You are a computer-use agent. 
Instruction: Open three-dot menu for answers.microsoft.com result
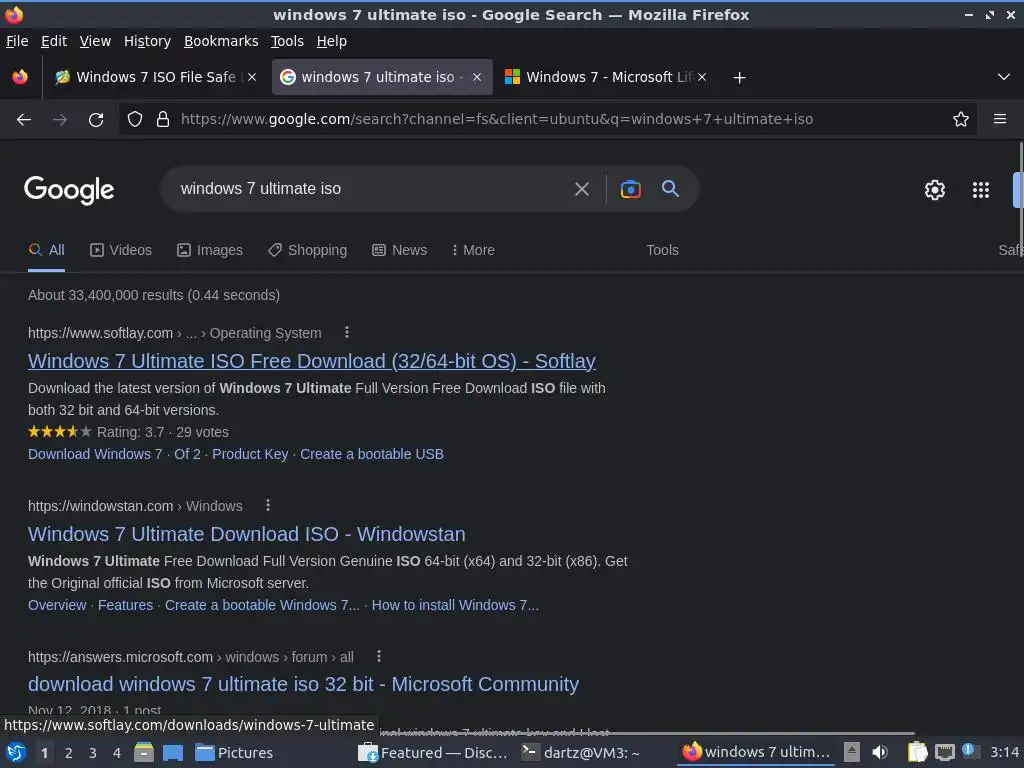point(379,656)
